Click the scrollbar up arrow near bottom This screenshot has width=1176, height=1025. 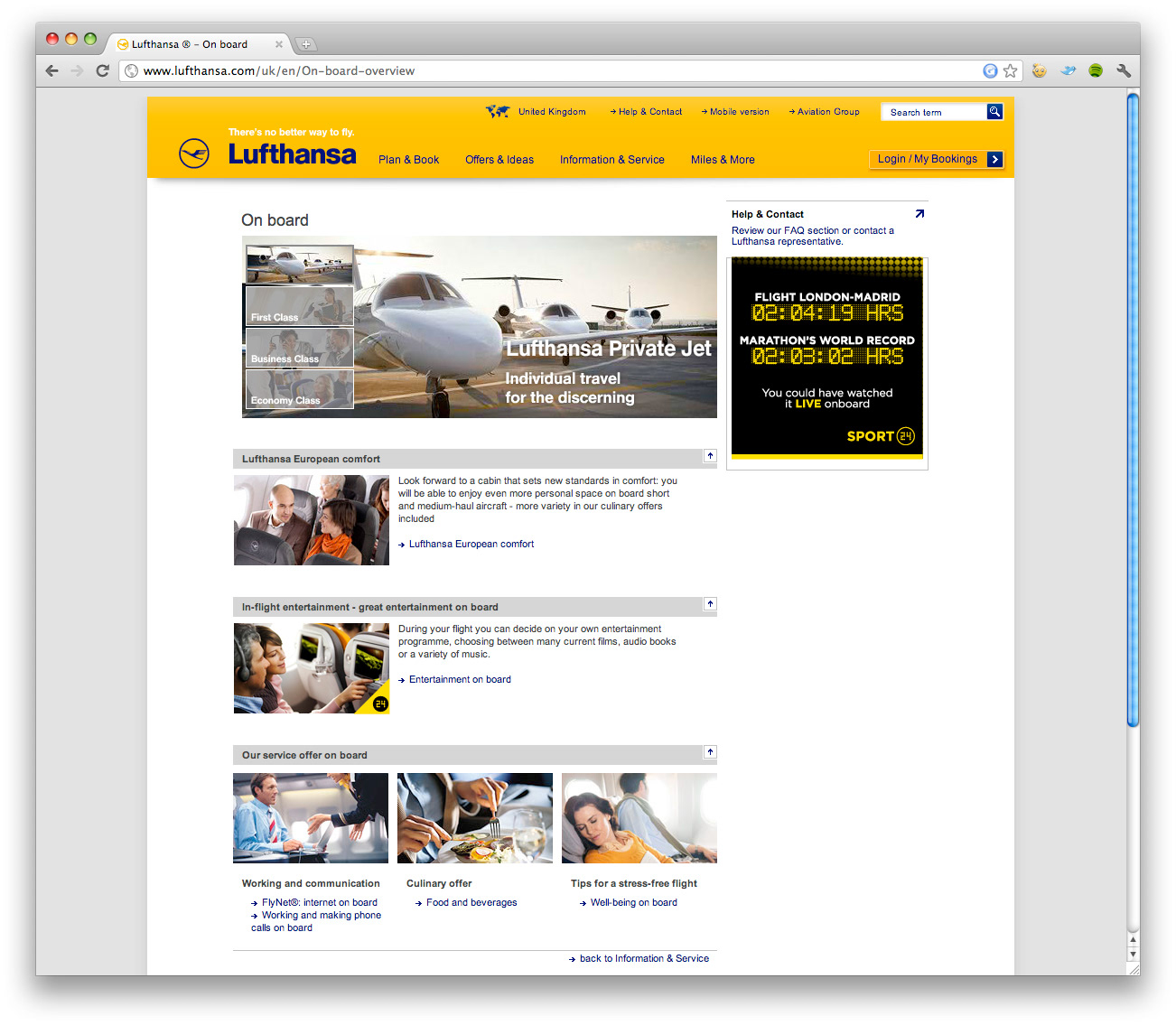1134,939
